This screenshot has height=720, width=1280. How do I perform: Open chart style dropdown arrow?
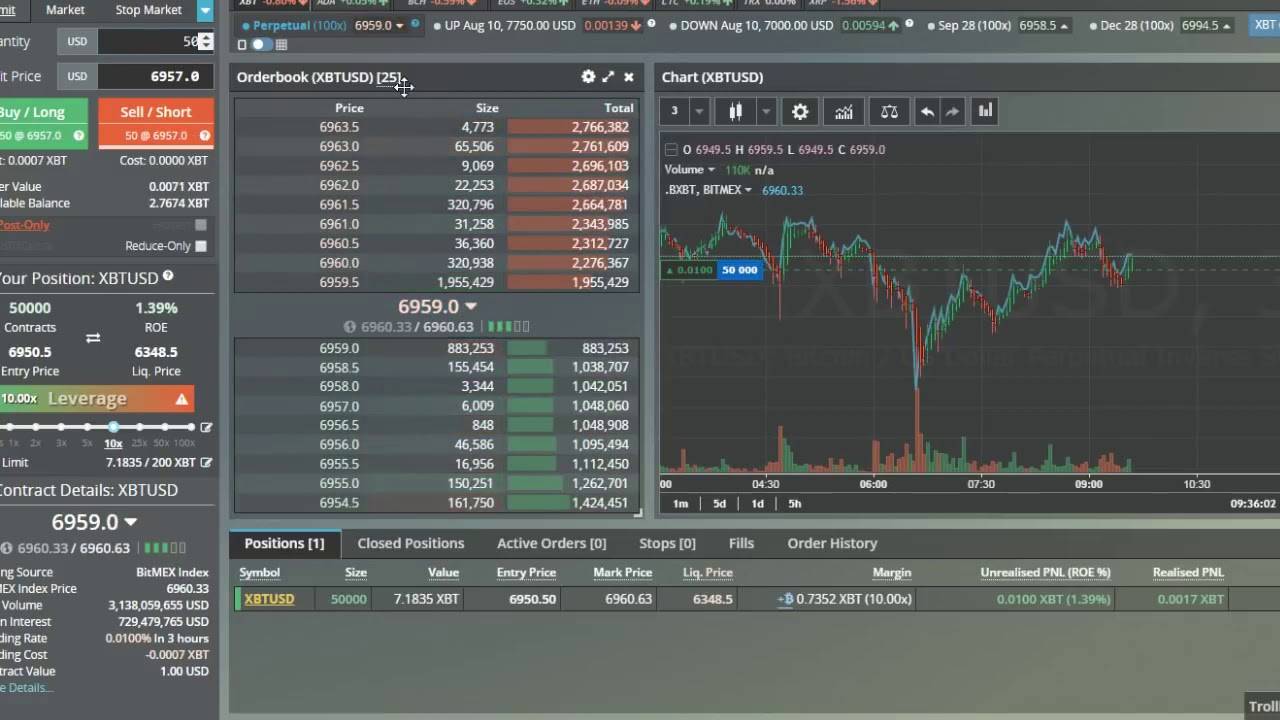tap(766, 112)
